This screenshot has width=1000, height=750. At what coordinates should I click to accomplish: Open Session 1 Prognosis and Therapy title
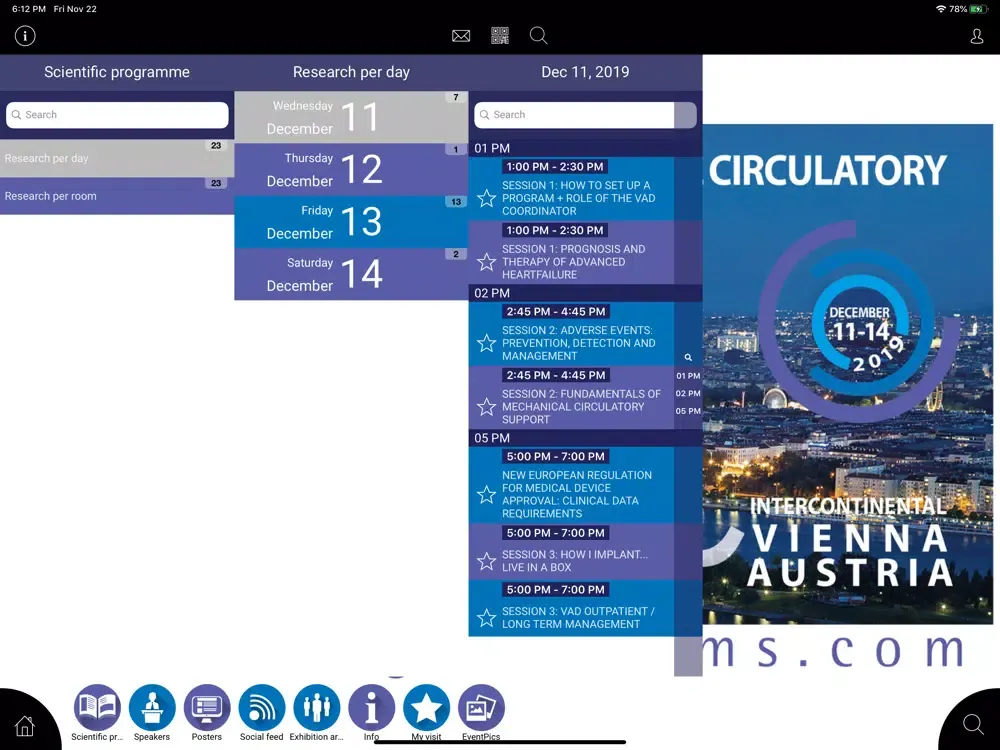point(573,262)
